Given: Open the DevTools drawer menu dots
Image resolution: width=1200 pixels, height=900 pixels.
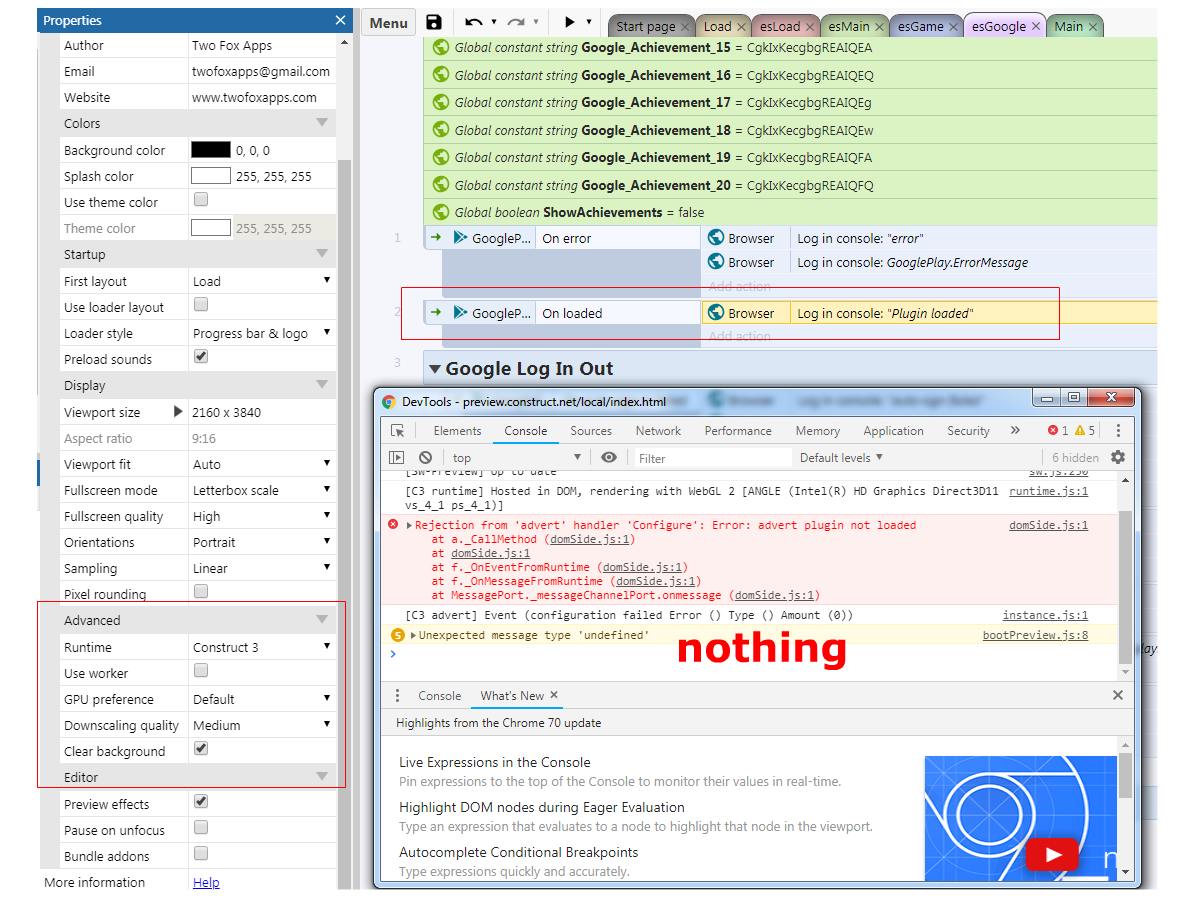Looking at the screenshot, I should coord(397,696).
